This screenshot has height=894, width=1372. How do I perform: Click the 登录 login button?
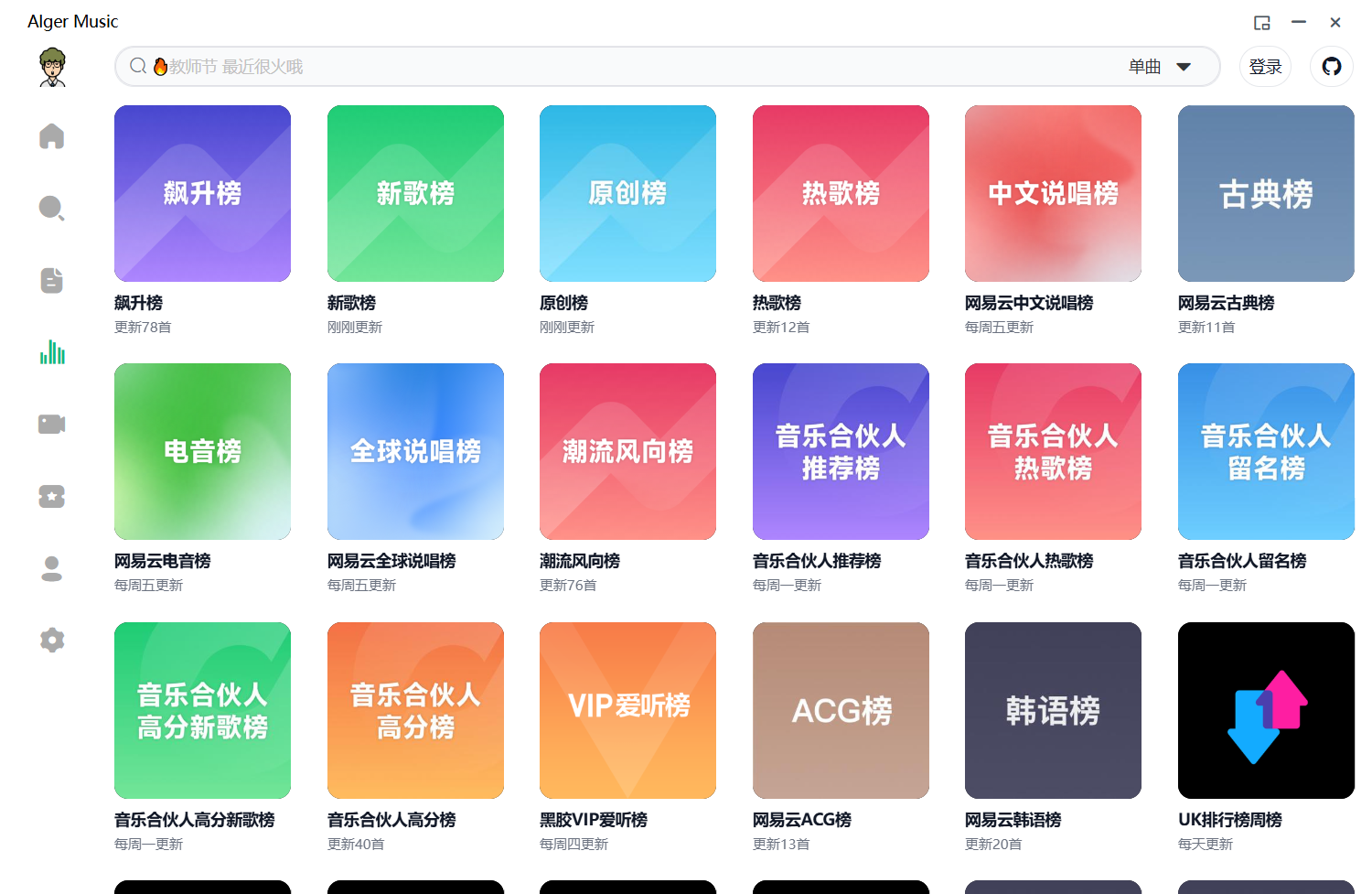tap(1265, 67)
